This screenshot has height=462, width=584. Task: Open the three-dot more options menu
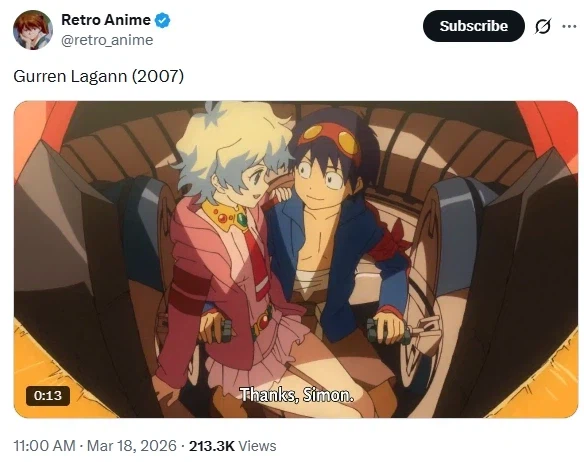click(x=569, y=26)
